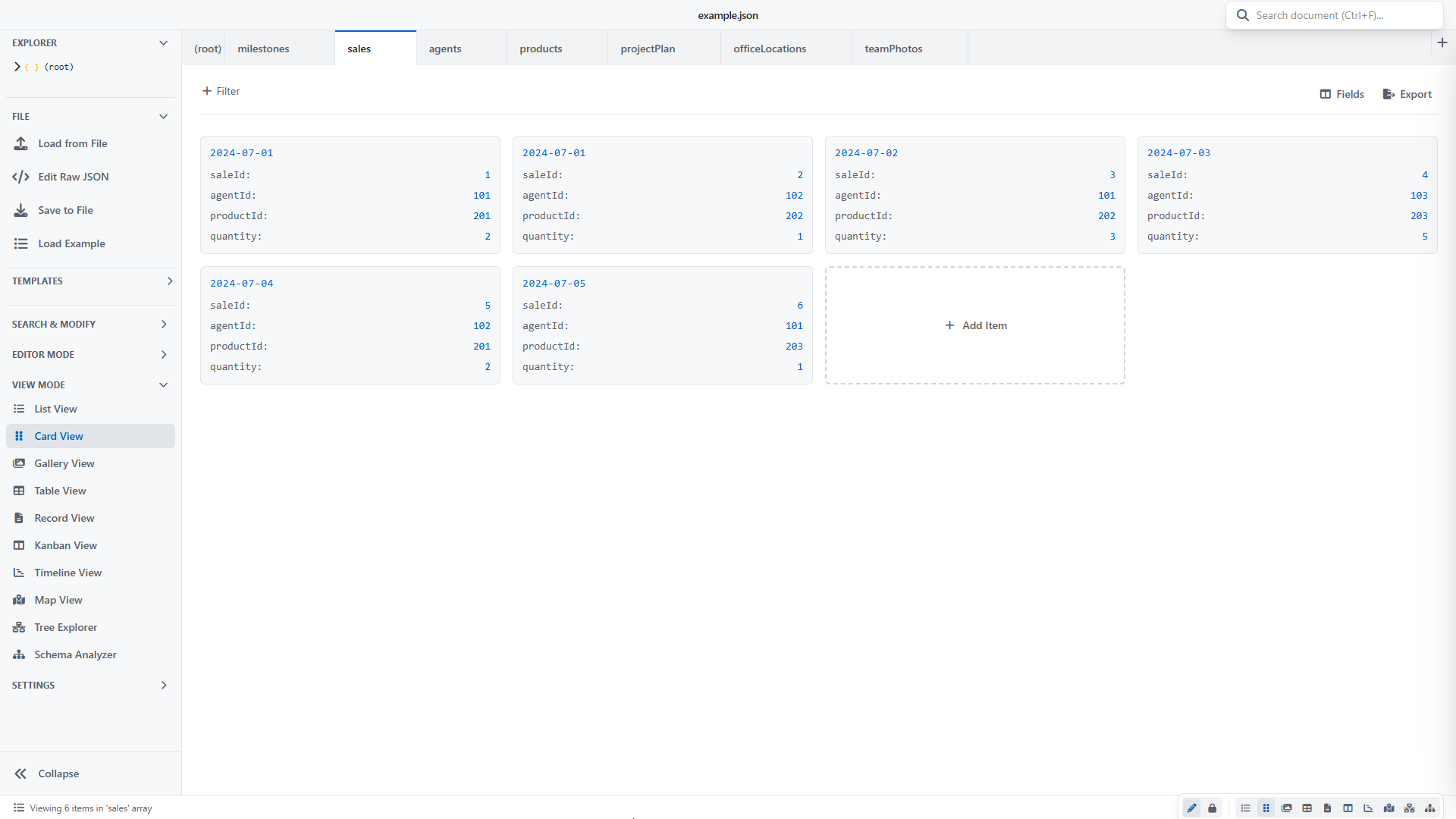Select the List View icon in the sidebar

click(18, 409)
